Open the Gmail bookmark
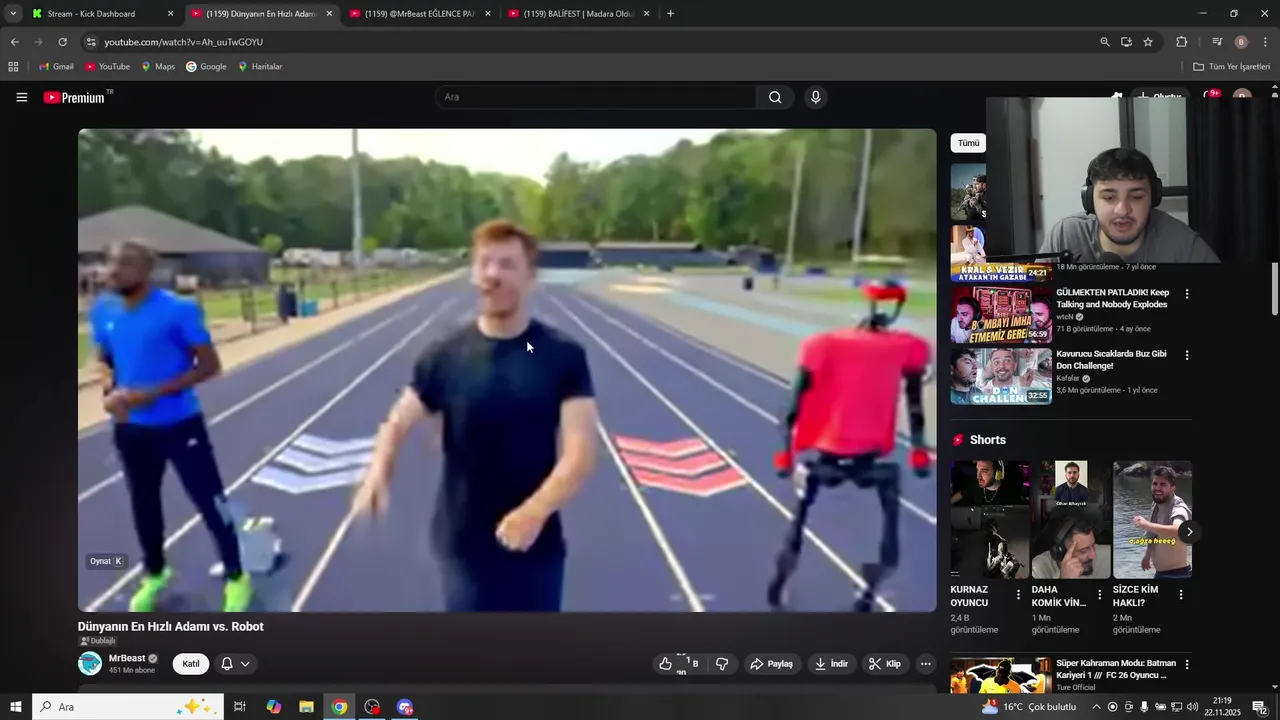This screenshot has width=1280, height=720. coord(56,67)
